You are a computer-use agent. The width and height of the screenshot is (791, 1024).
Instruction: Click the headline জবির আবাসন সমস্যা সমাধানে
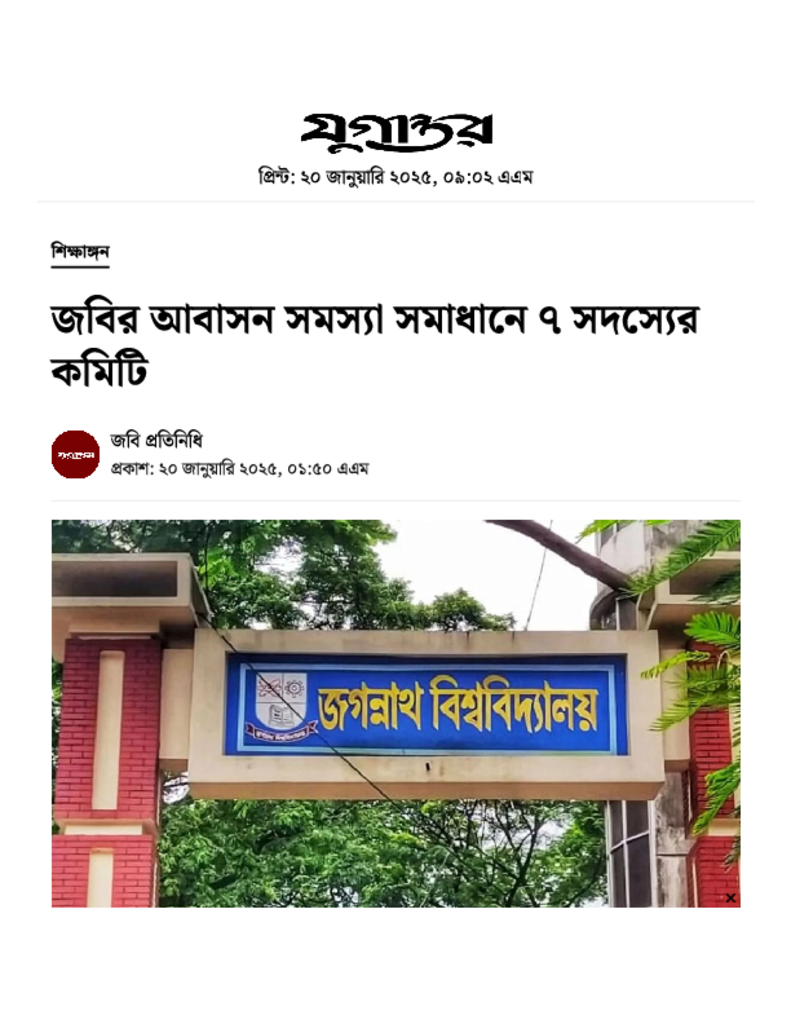tap(289, 320)
